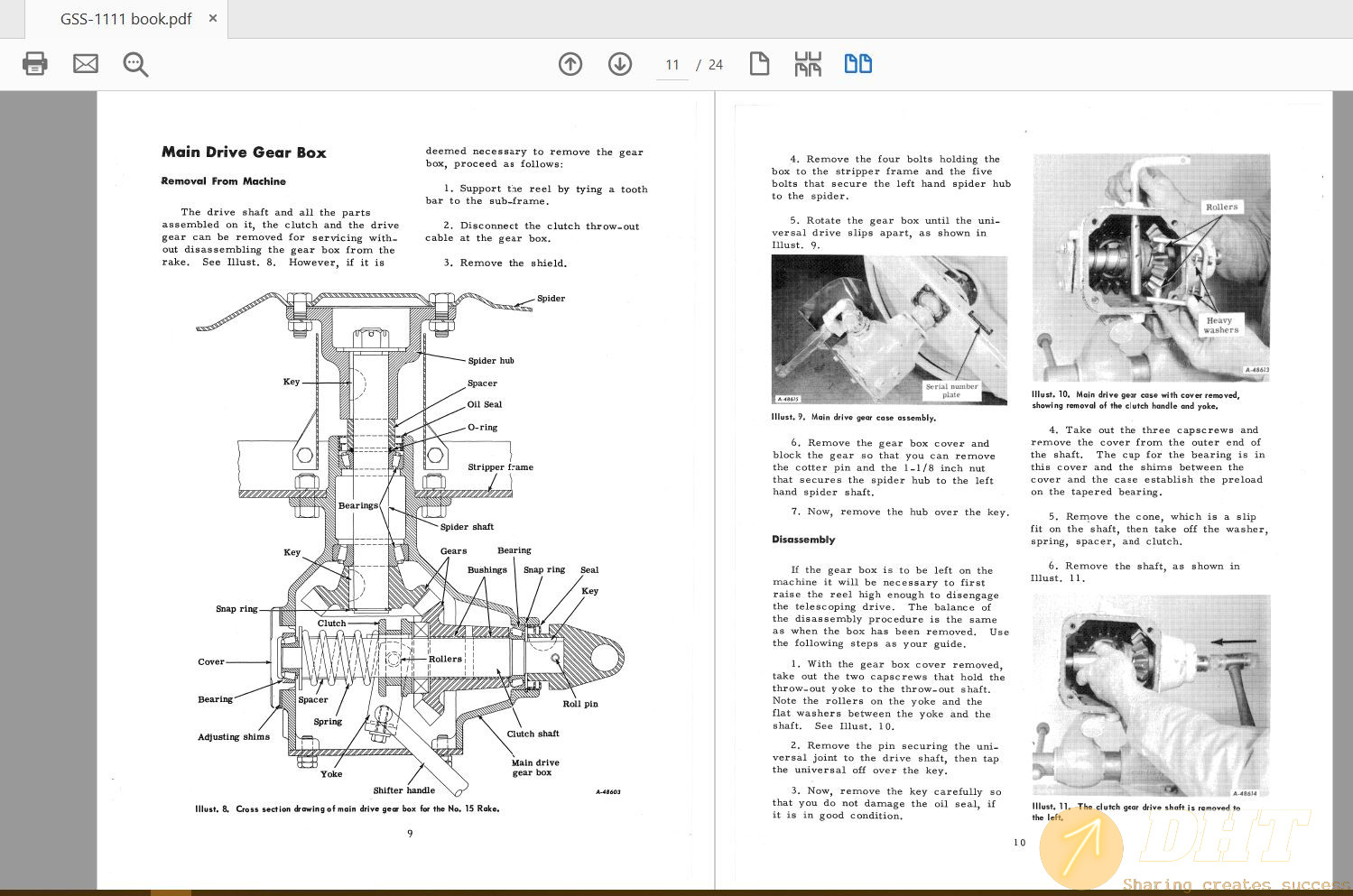
Task: Click the Illust. 9 gear case photo
Action: 889,329
